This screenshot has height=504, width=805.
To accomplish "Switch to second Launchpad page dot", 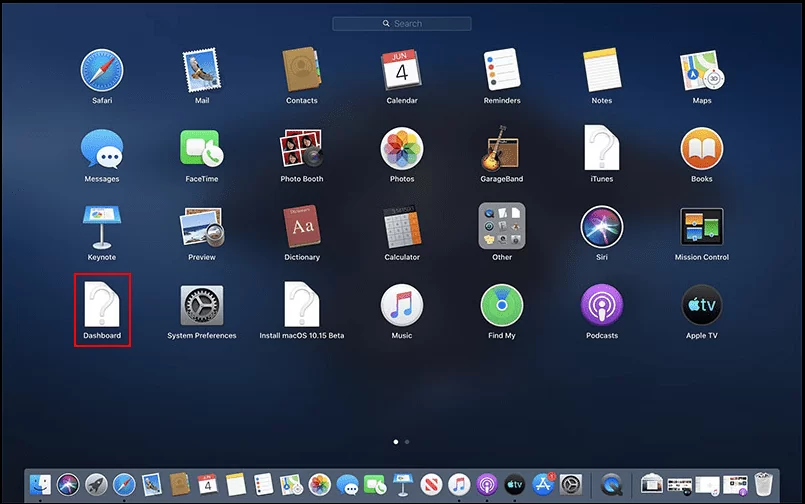I will [x=407, y=441].
